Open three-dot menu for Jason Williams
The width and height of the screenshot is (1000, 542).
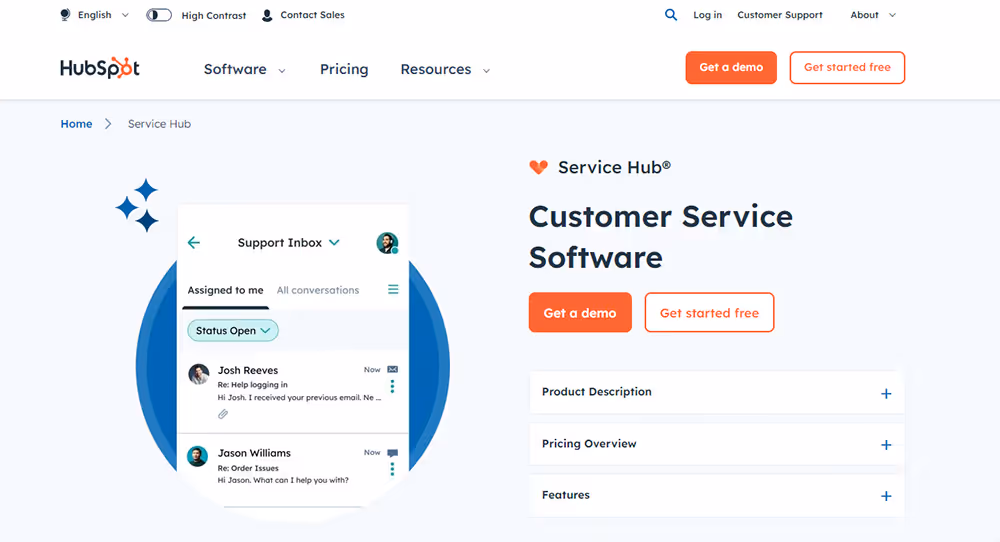click(392, 469)
